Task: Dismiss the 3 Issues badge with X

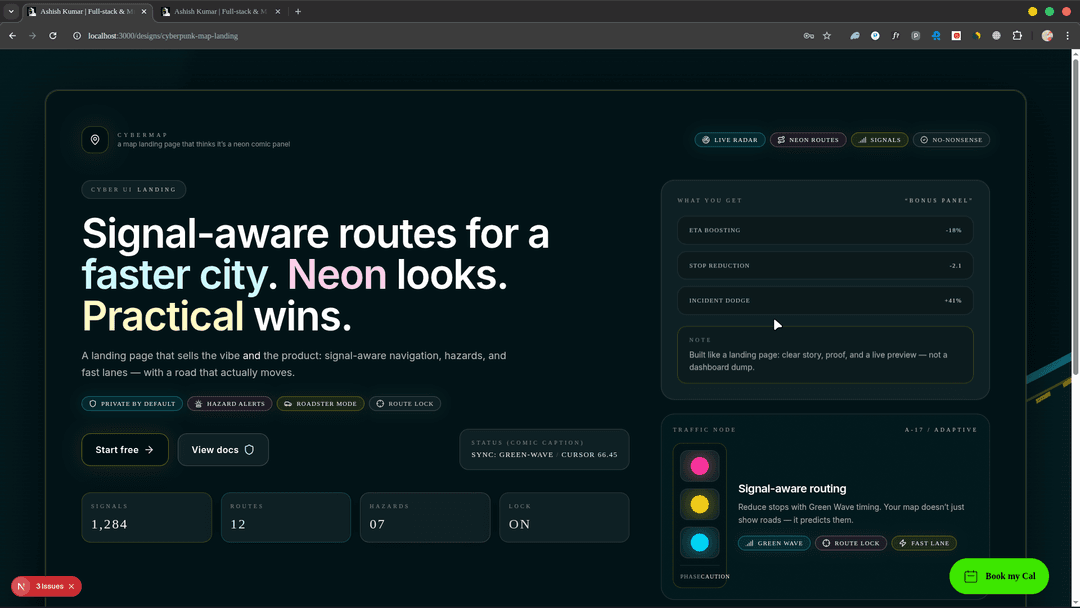Action: point(72,586)
